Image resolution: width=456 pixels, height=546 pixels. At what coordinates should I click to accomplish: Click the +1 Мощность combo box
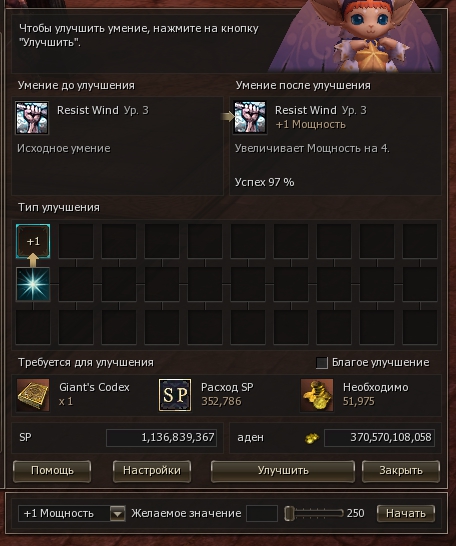coord(72,513)
